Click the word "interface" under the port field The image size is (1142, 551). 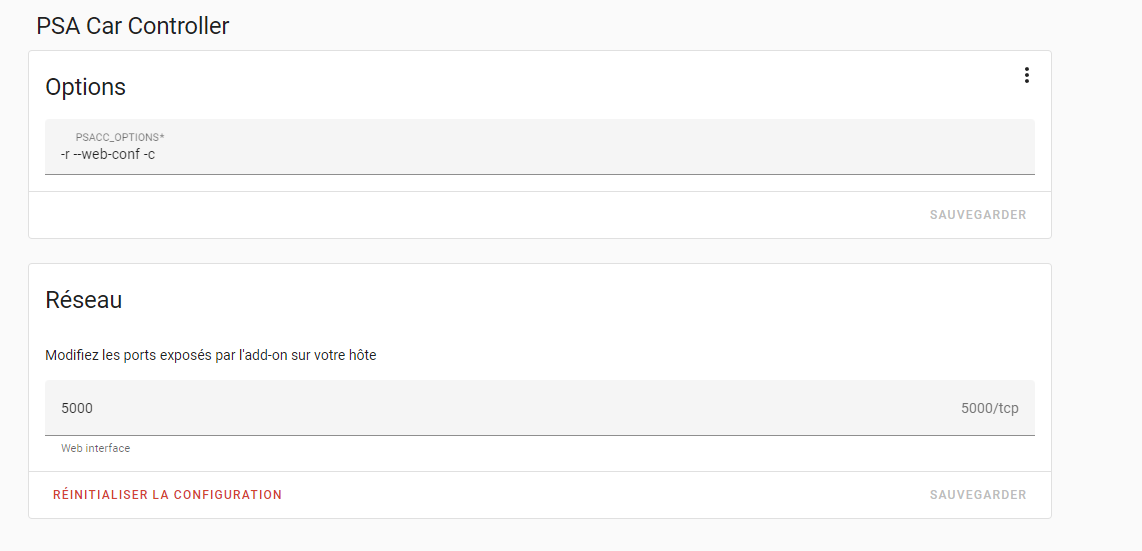click(x=107, y=449)
